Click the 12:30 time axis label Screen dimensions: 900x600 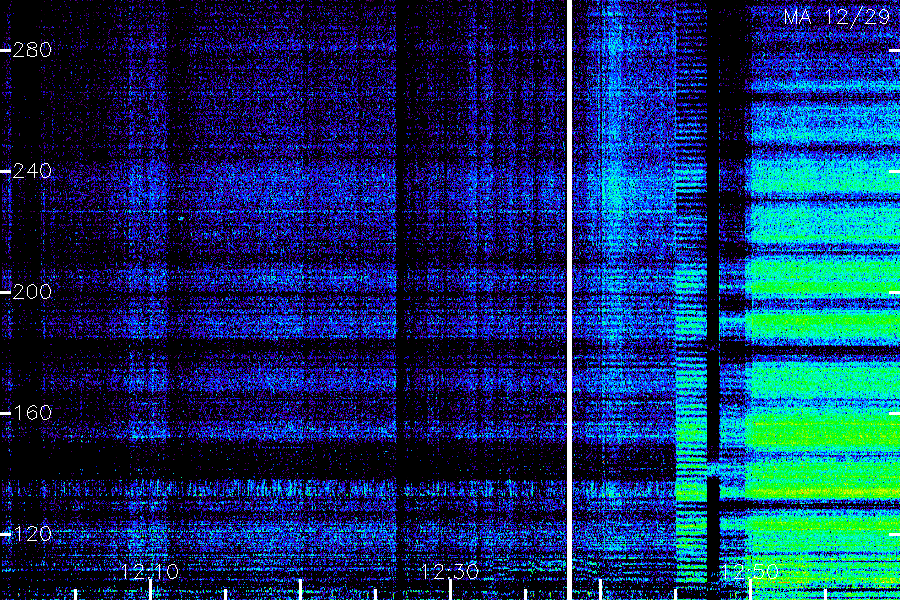point(450,572)
